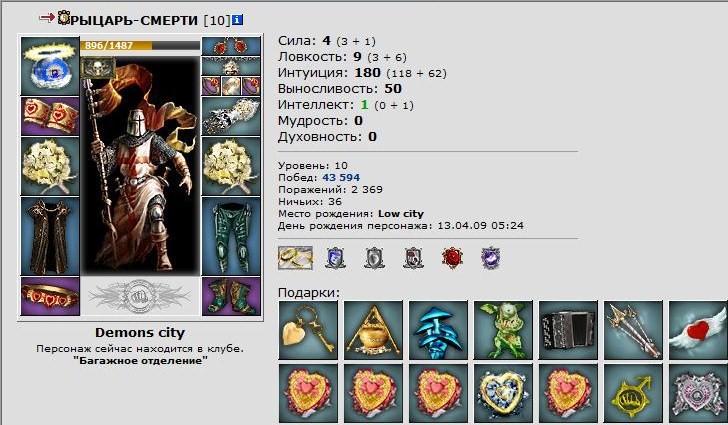
Task: Click the heart-studded belt slot
Action: pos(50,296)
